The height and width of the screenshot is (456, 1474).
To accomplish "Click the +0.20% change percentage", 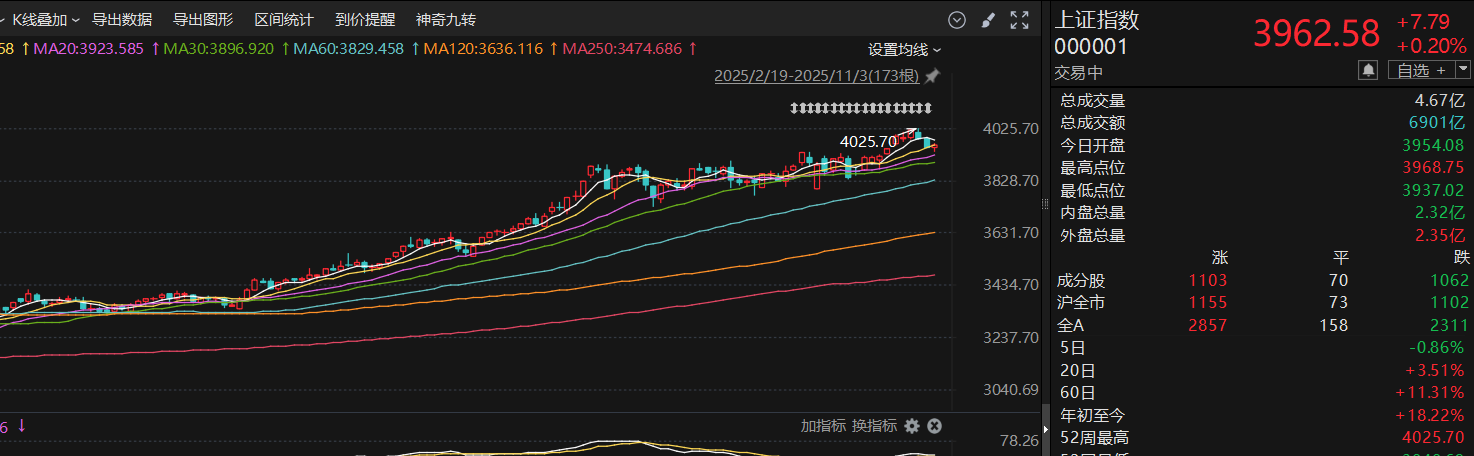I will [x=1432, y=46].
